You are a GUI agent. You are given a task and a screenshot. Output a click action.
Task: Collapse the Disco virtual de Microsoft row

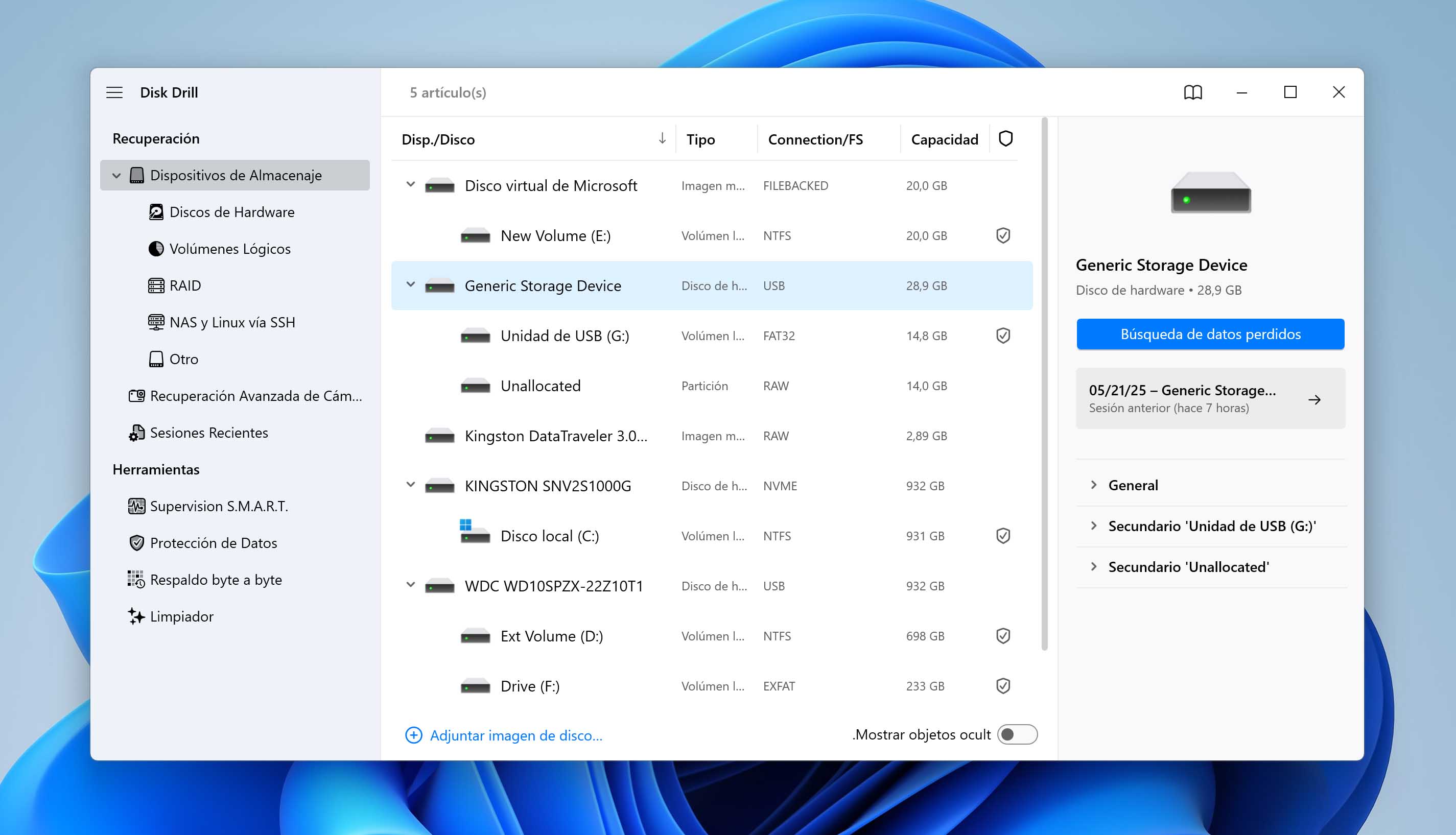[x=411, y=185]
